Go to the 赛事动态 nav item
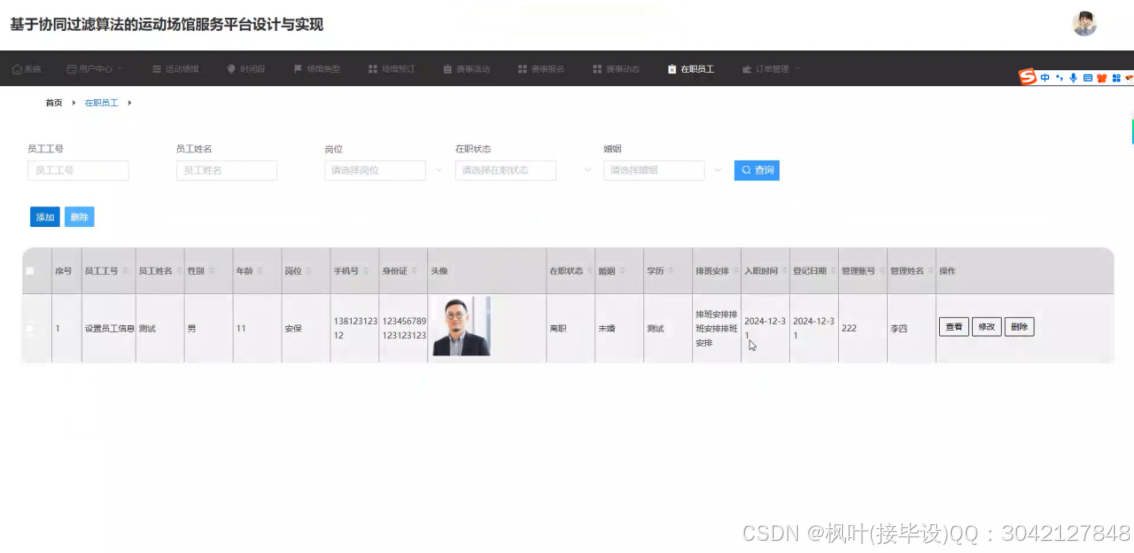The height and width of the screenshot is (553, 1134). click(x=616, y=69)
